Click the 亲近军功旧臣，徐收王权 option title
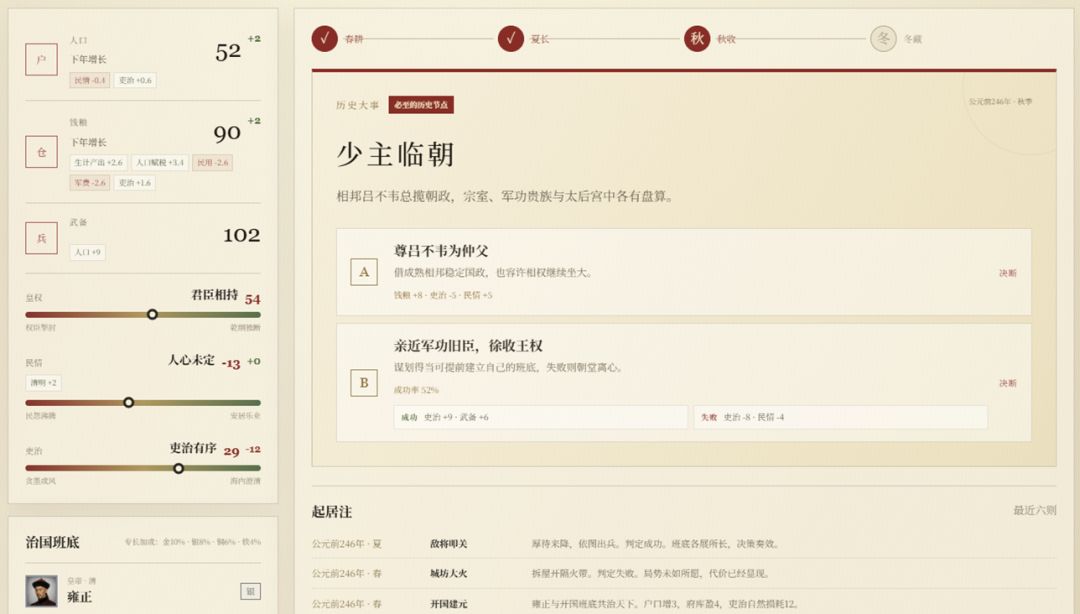Viewport: 1080px width, 614px height. (468, 346)
